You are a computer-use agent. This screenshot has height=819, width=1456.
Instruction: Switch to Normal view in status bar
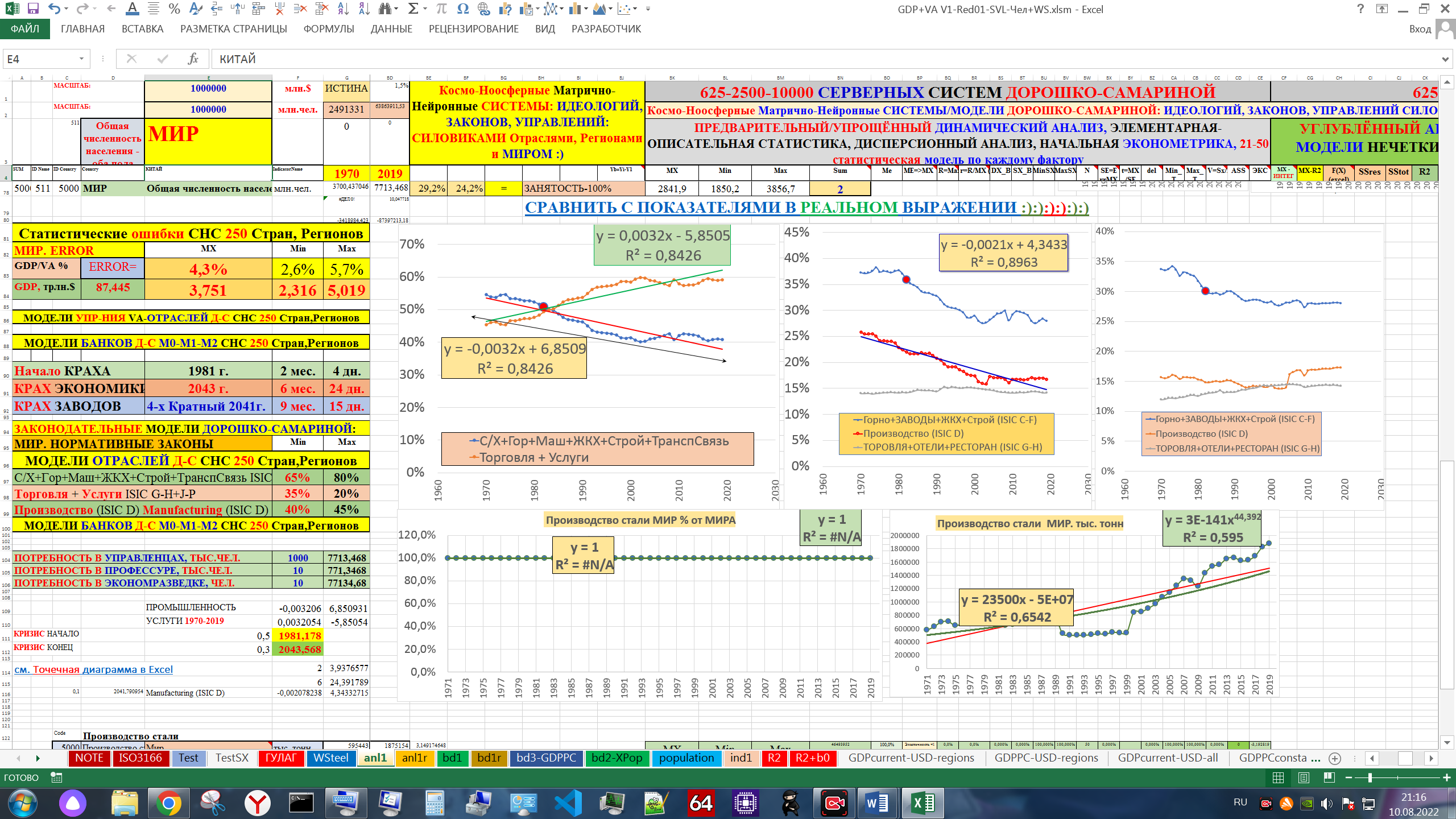pyautogui.click(x=1278, y=777)
